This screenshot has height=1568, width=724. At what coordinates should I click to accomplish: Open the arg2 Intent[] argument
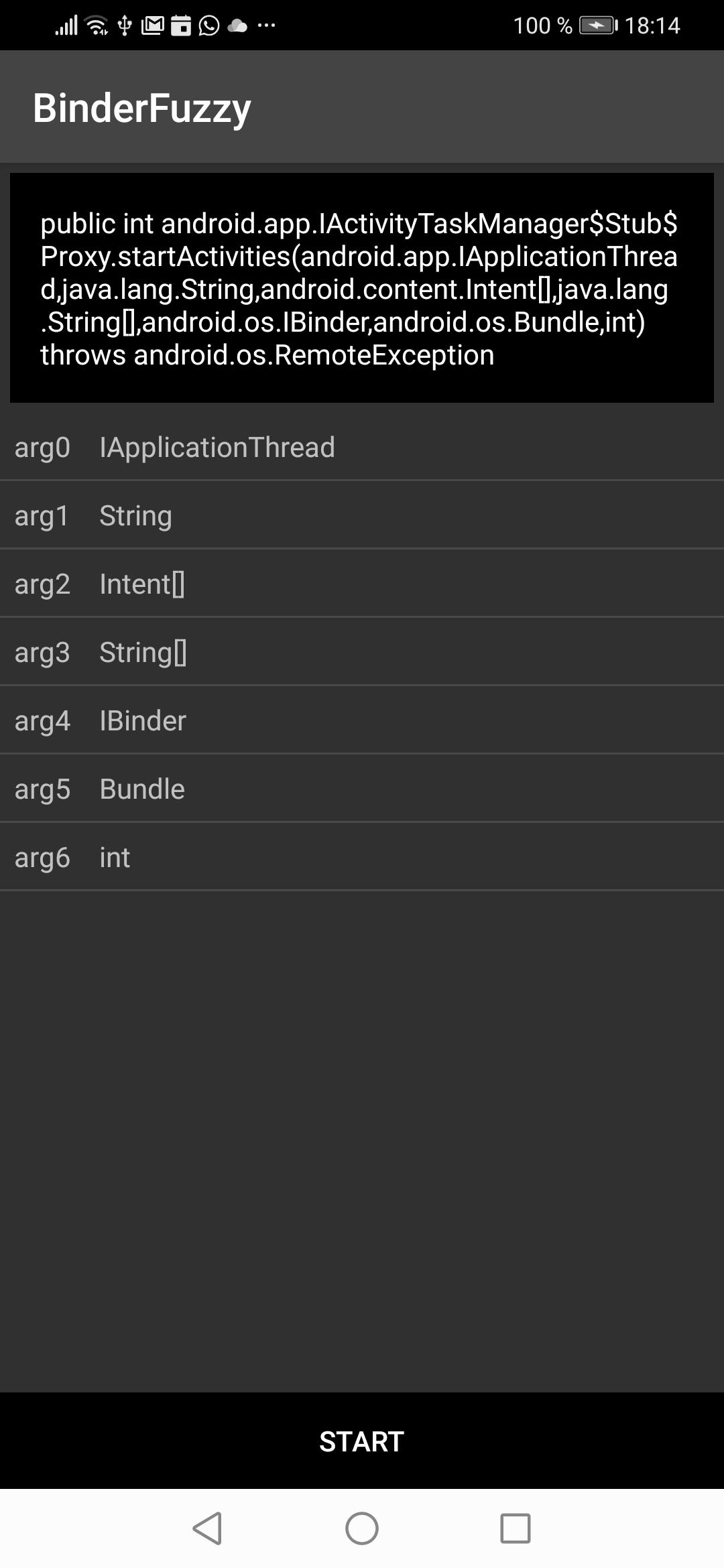click(362, 584)
